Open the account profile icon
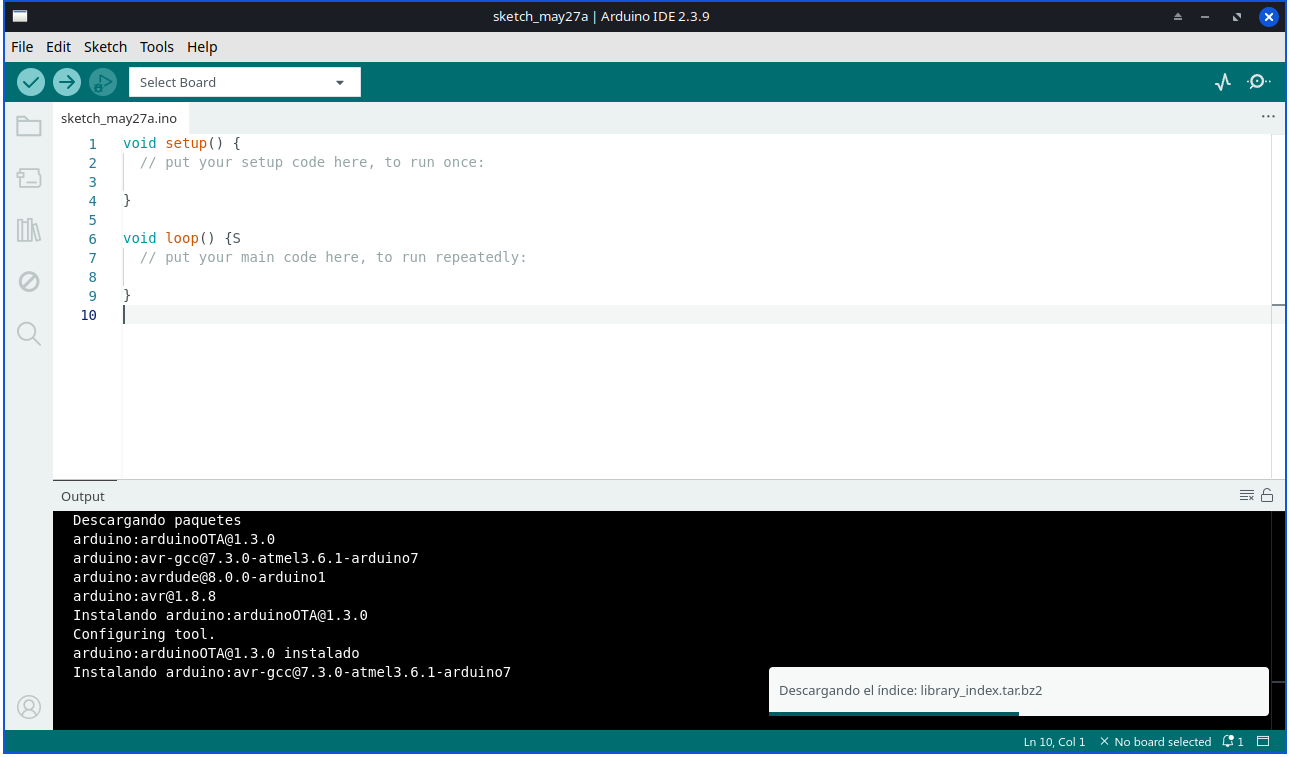1290x757 pixels. click(29, 707)
